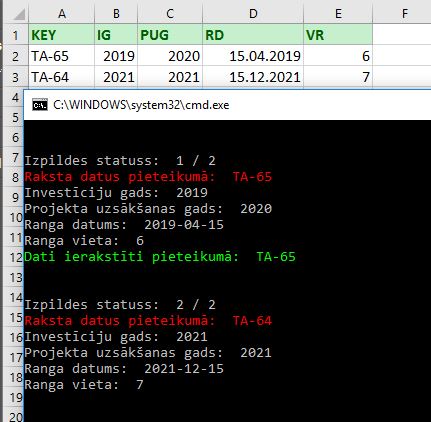
Task: Select column D header
Action: (253, 14)
